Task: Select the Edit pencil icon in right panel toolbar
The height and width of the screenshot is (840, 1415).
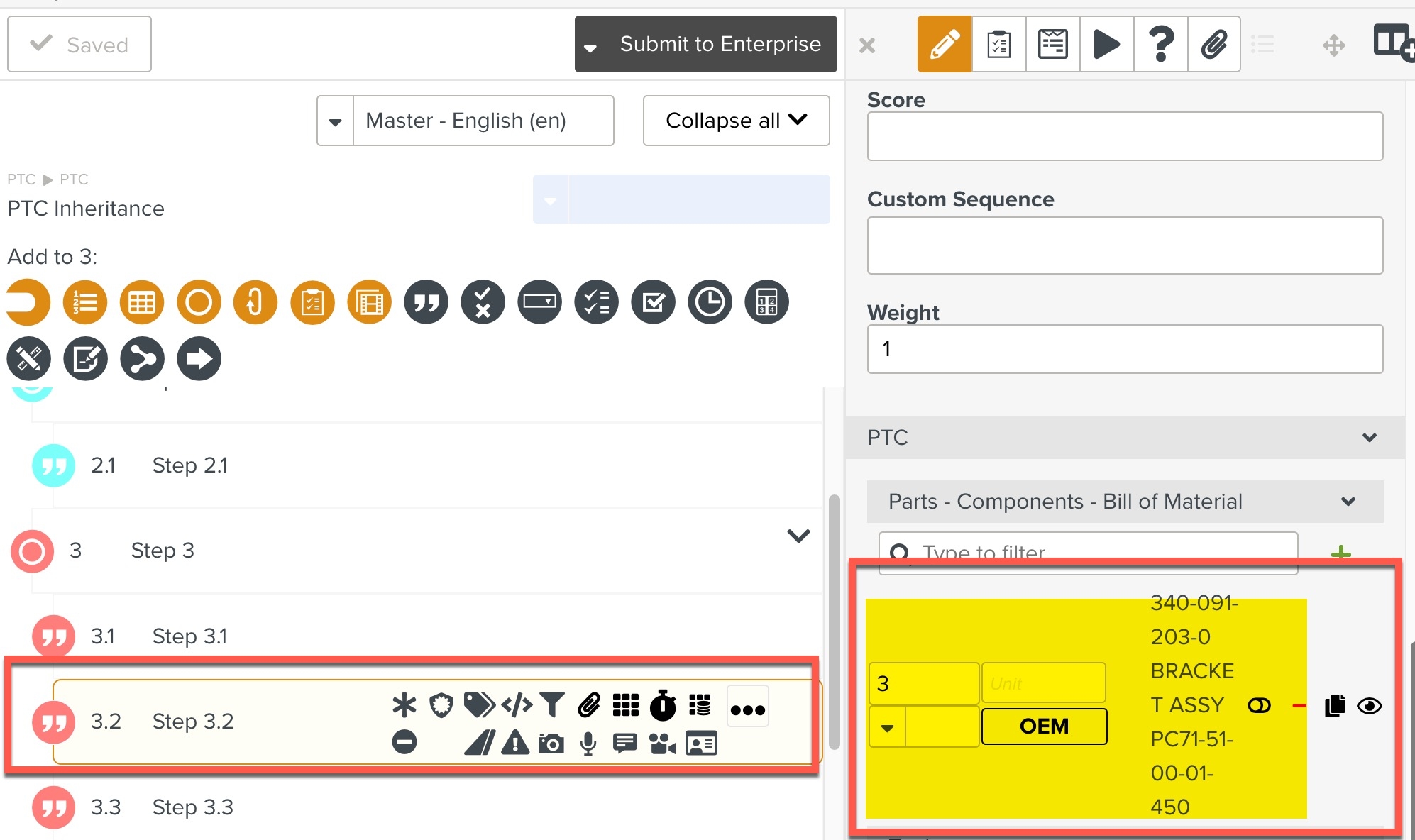Action: point(943,44)
